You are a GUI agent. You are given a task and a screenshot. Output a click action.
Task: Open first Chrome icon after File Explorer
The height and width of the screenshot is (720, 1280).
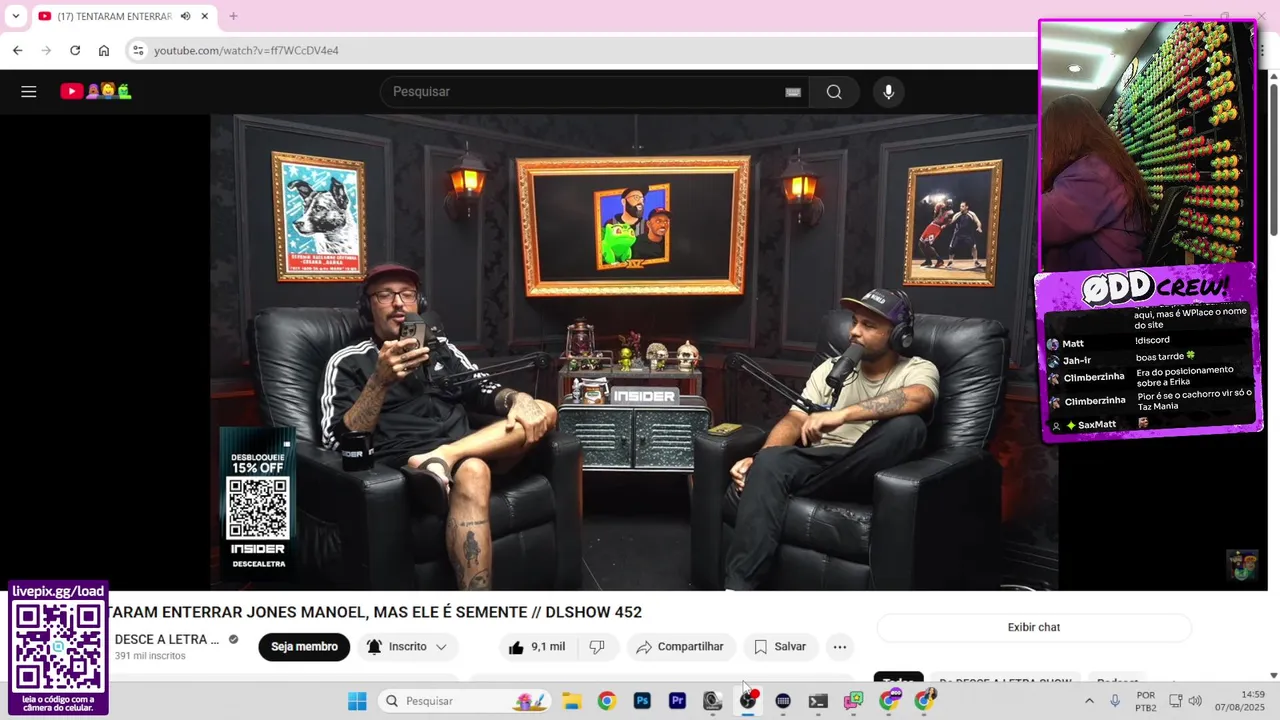(607, 701)
